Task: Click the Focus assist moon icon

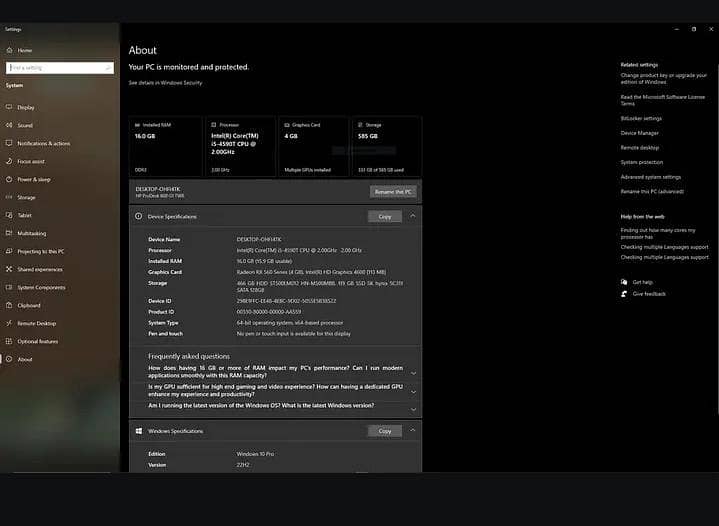Action: [x=9, y=161]
